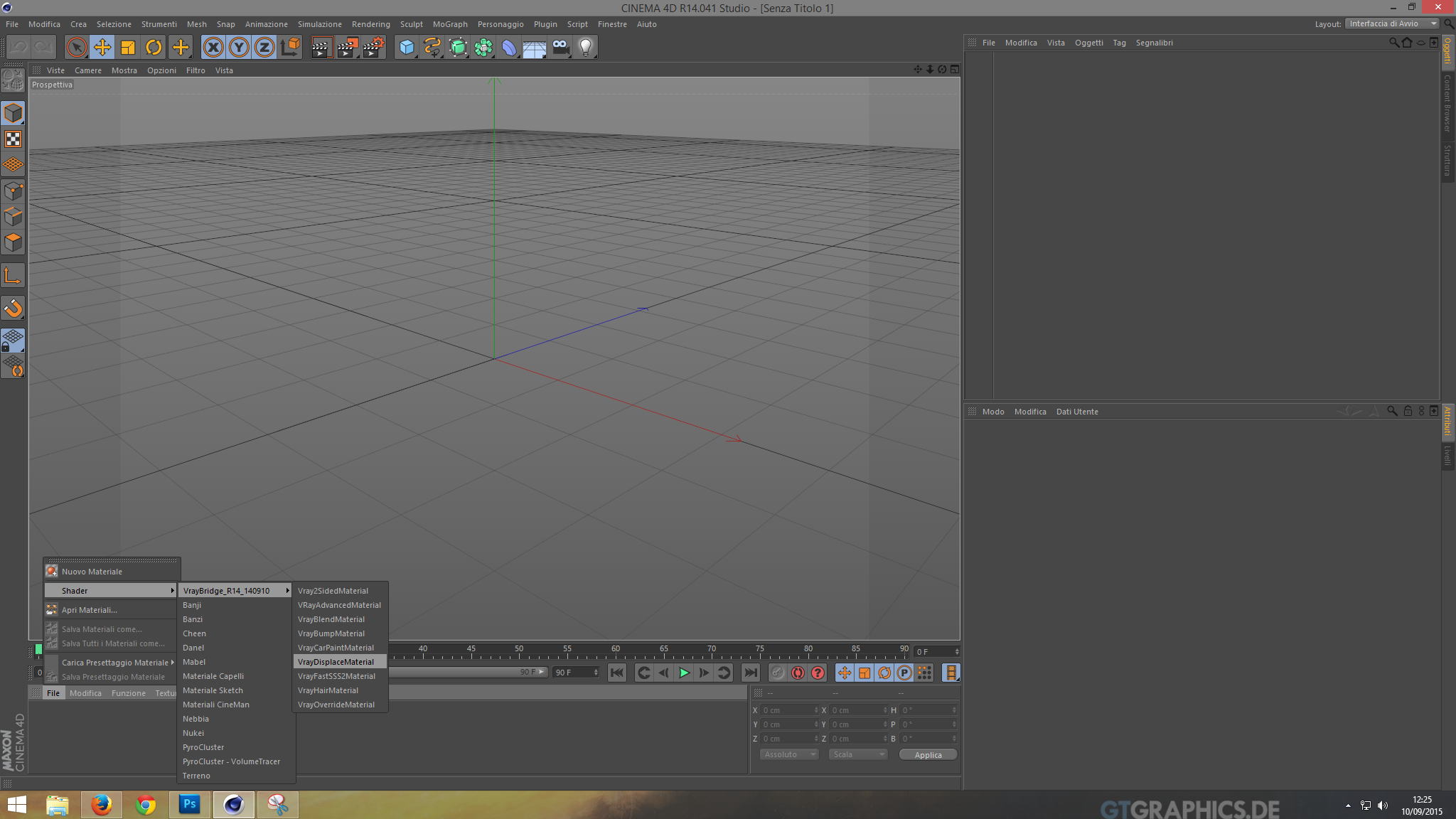Click the Applica button

pyautogui.click(x=928, y=755)
